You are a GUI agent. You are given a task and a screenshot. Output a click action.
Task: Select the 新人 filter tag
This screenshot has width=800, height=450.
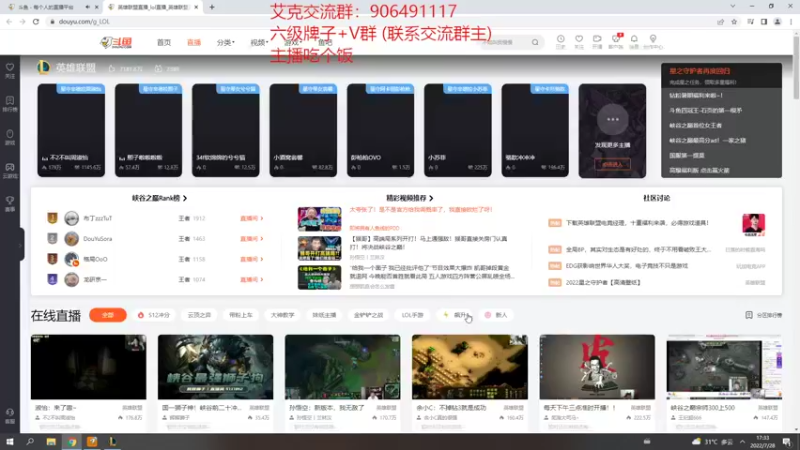click(496, 315)
